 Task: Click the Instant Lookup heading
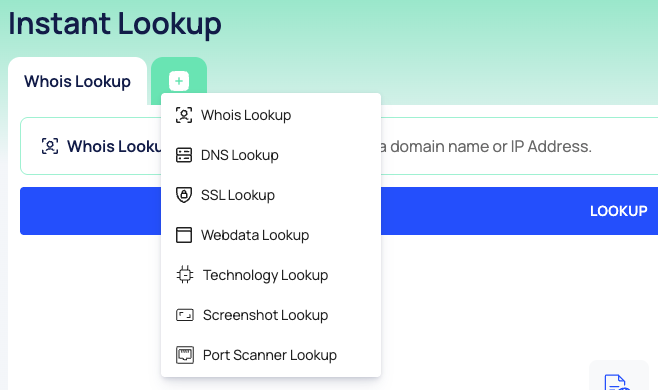115,24
